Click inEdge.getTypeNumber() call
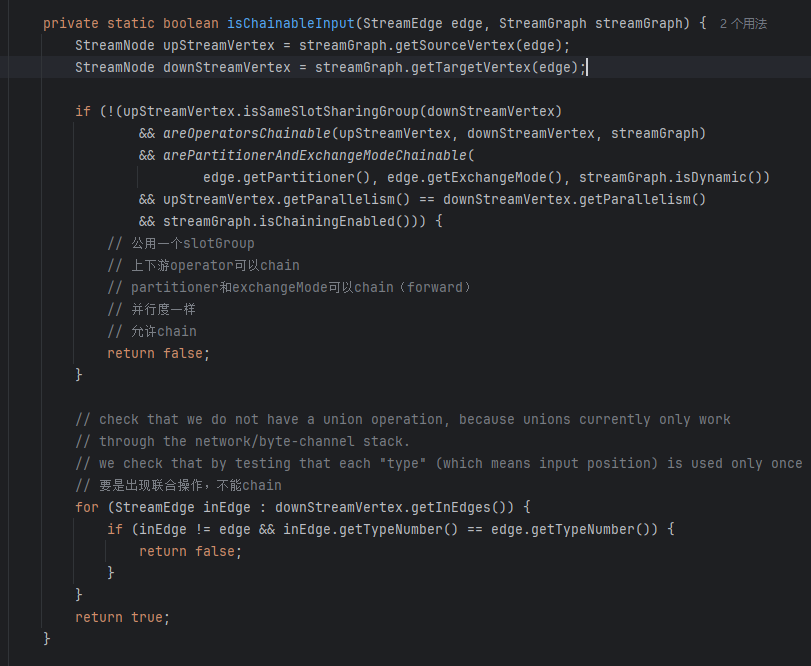This screenshot has width=811, height=666. pos(370,529)
